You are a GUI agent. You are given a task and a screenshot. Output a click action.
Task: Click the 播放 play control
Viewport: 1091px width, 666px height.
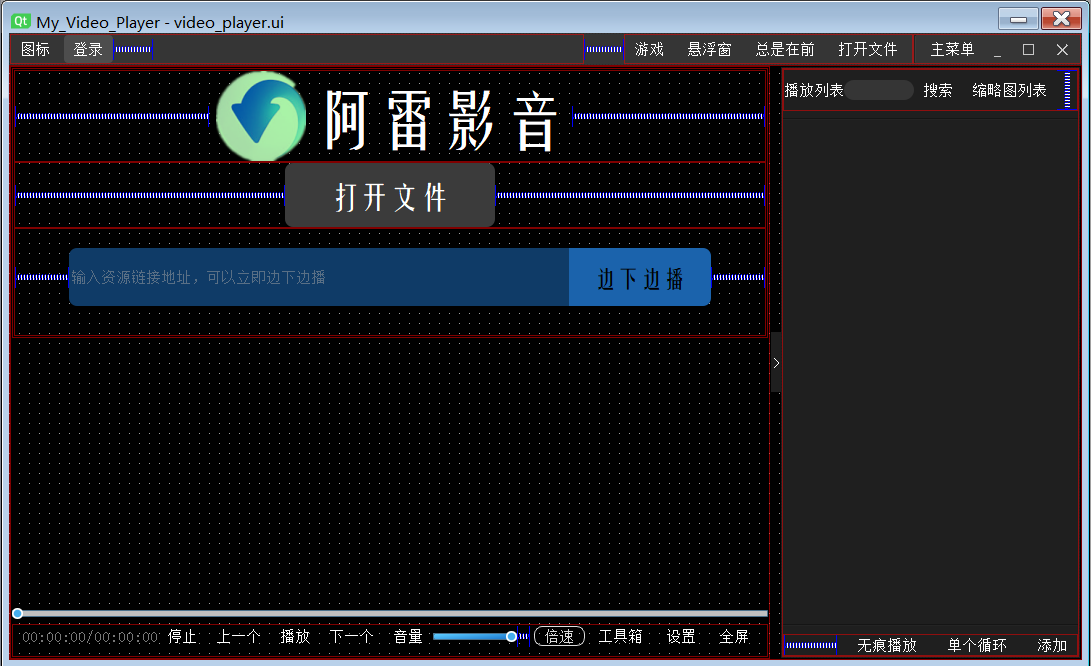click(295, 637)
